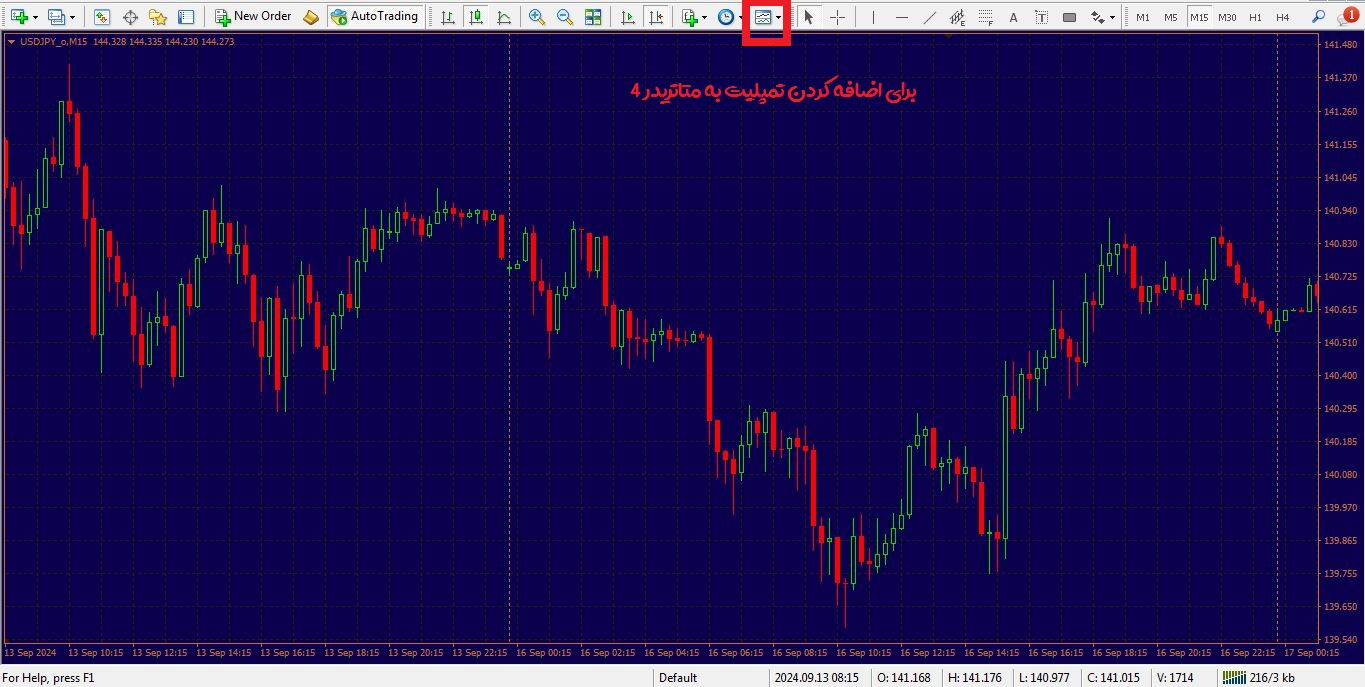Switch timeframe to H4
Image resolution: width=1365 pixels, height=687 pixels.
(x=1283, y=17)
